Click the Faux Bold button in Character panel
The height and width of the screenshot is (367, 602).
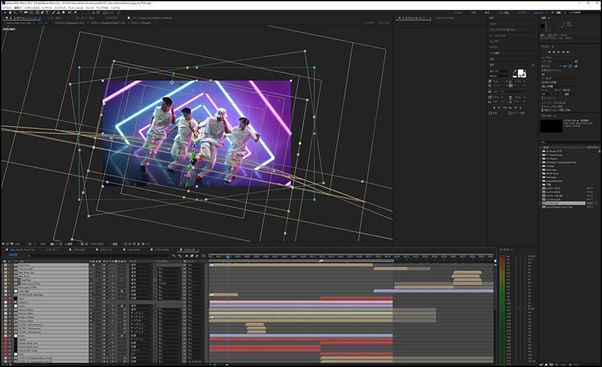tap(495, 108)
